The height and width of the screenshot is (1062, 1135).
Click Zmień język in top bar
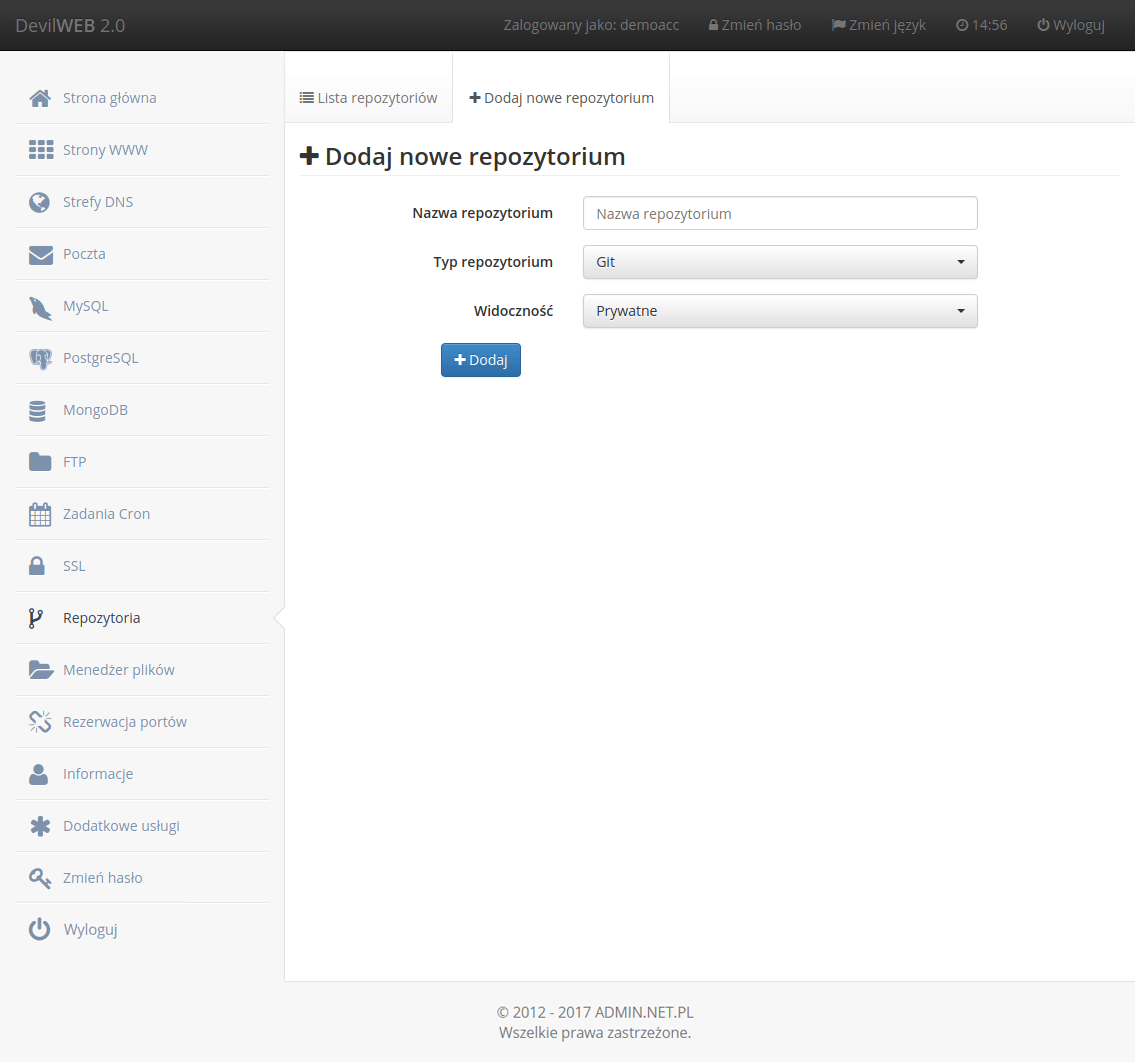point(878,25)
